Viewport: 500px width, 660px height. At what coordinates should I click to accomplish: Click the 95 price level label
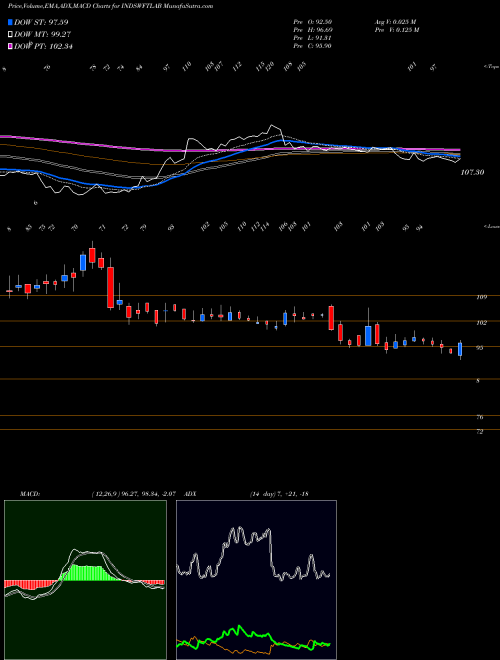pyautogui.click(x=480, y=348)
